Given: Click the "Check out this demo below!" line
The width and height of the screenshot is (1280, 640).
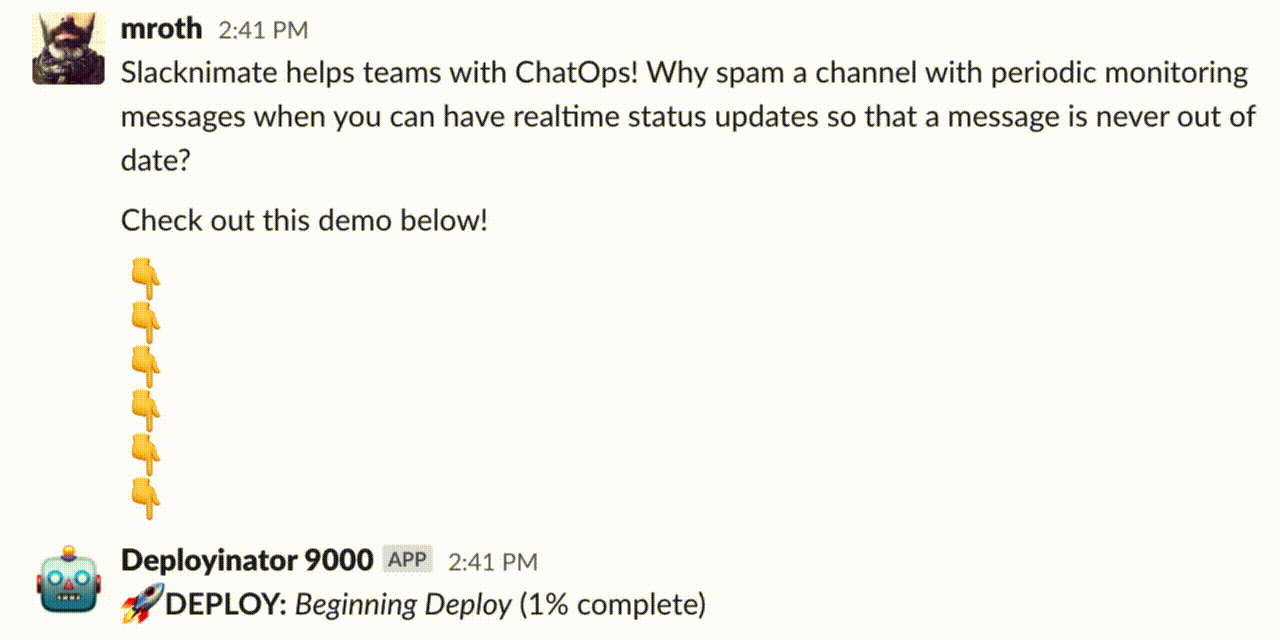Looking at the screenshot, I should [x=304, y=220].
